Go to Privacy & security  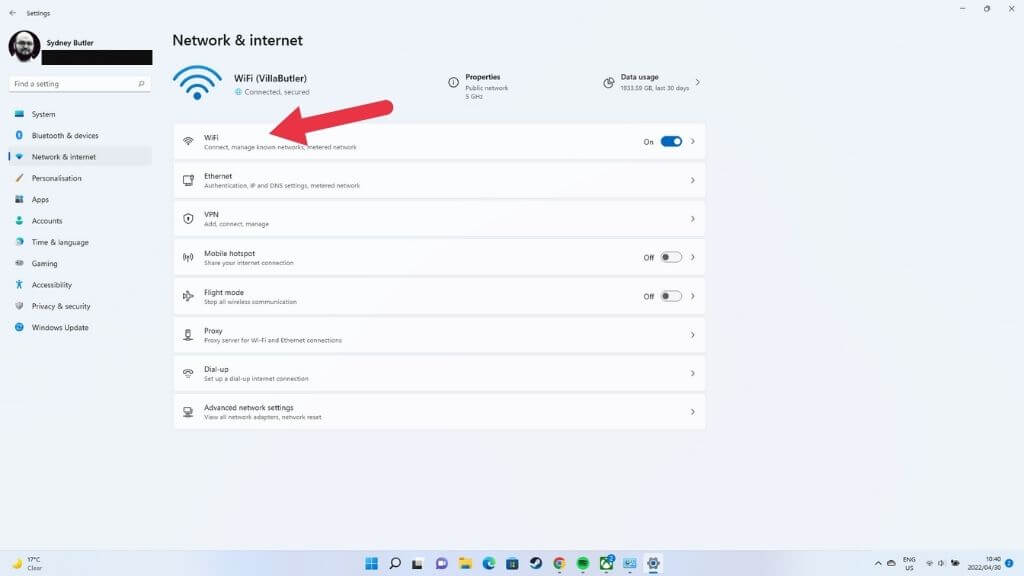pos(80,306)
